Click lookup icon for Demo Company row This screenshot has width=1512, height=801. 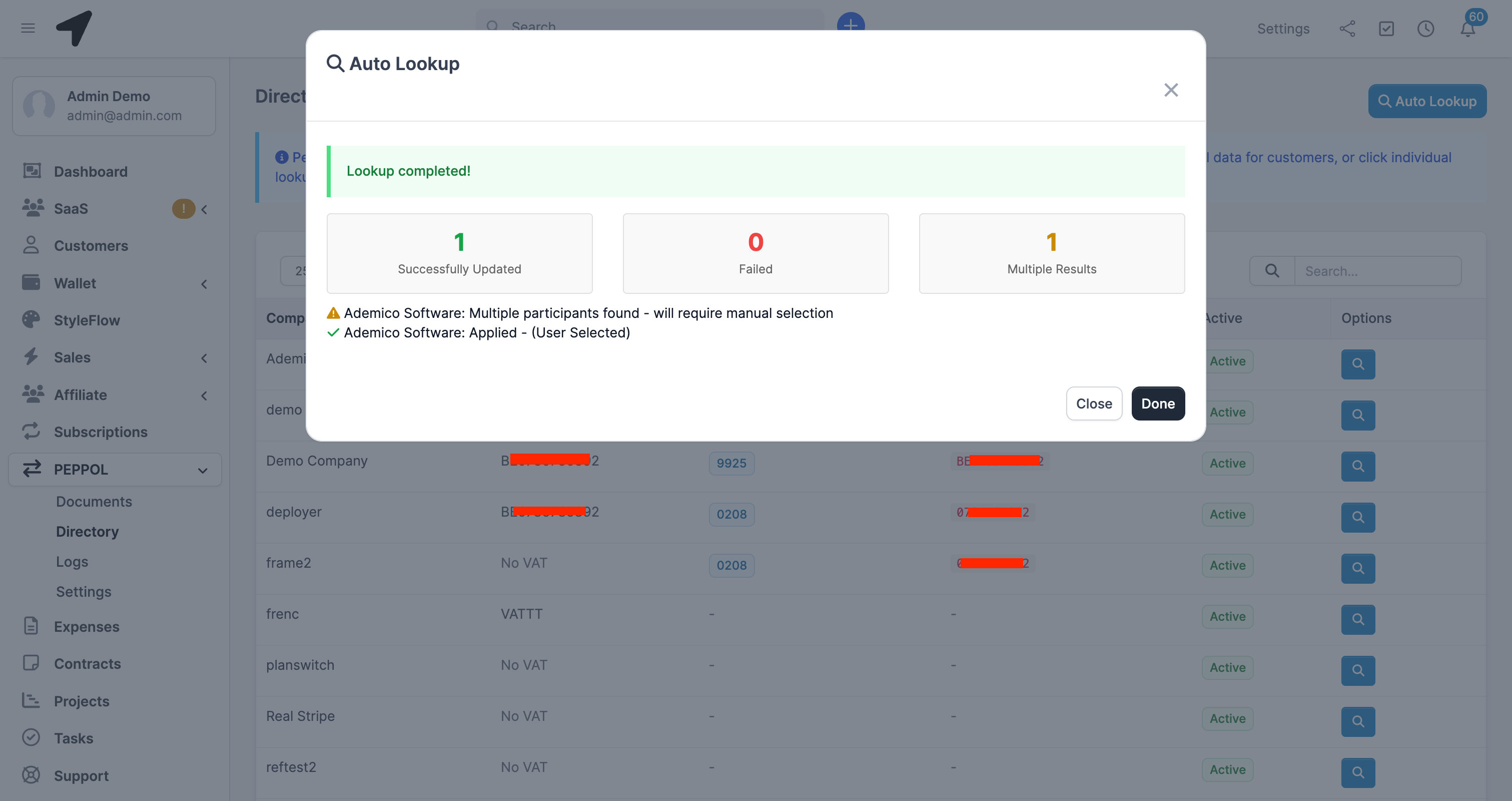[x=1357, y=466]
